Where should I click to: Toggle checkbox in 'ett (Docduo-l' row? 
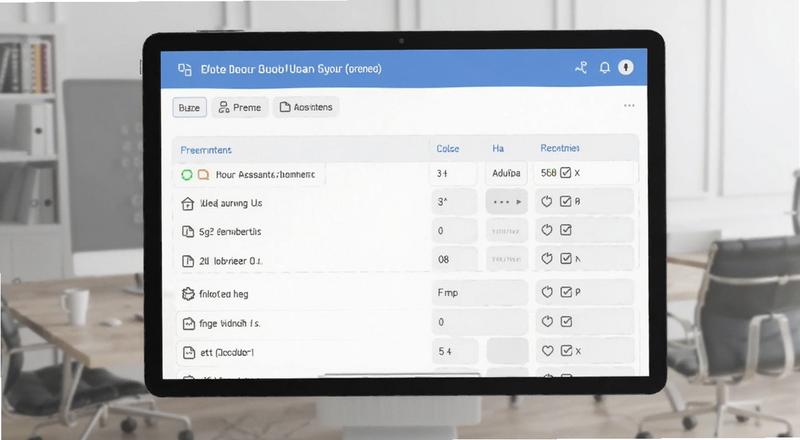point(566,351)
